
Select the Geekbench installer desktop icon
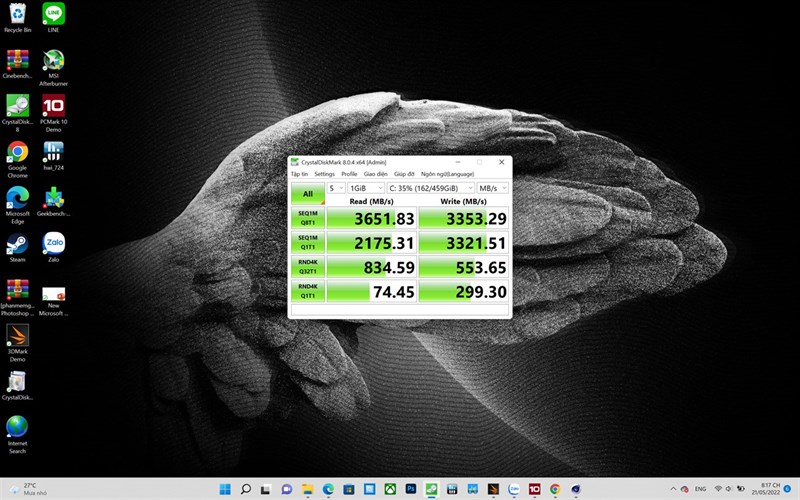[x=54, y=201]
